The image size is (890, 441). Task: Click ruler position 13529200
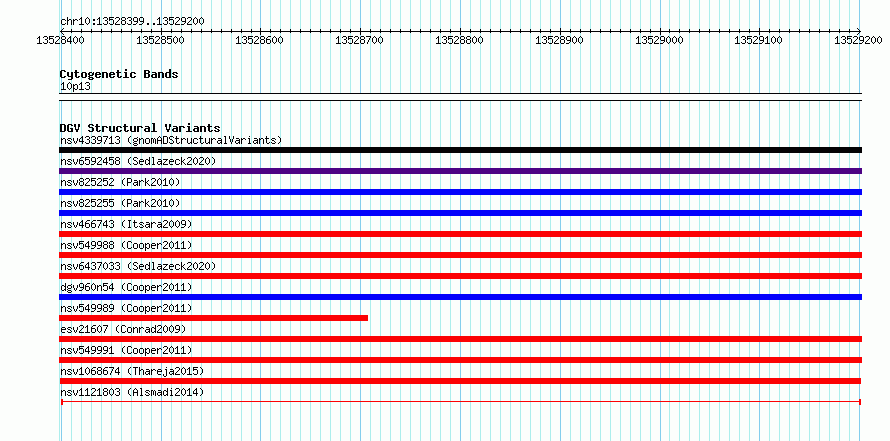[860, 40]
